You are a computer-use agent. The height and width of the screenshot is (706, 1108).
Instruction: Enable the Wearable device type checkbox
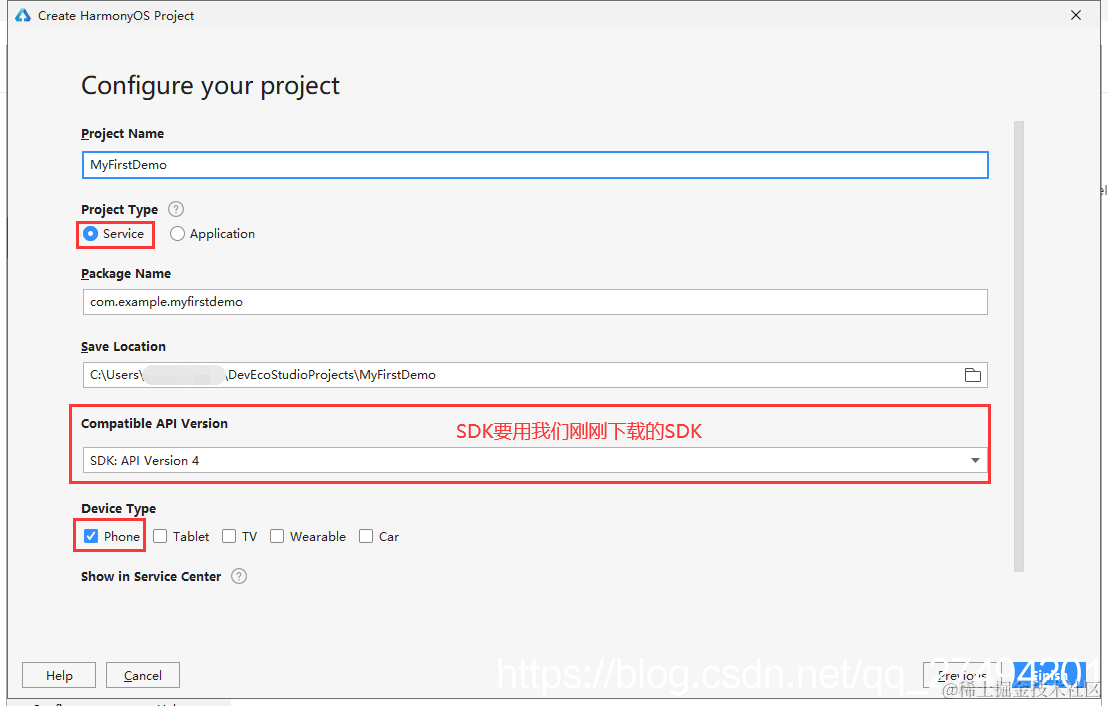pyautogui.click(x=277, y=536)
